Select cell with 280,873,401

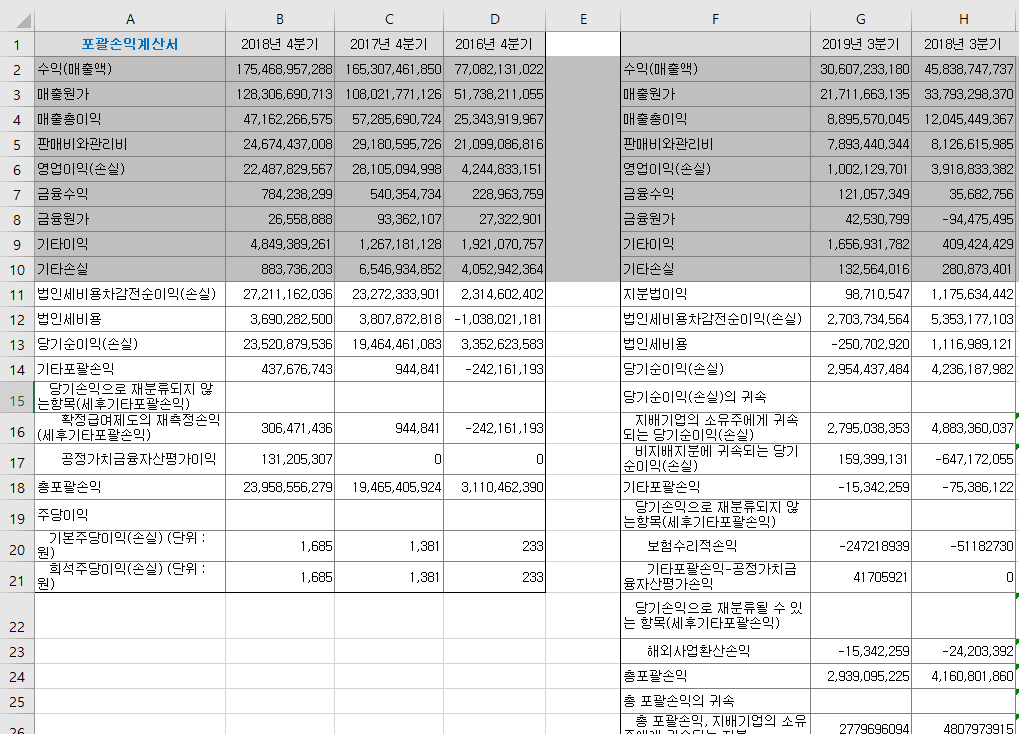pyautogui.click(x=965, y=269)
